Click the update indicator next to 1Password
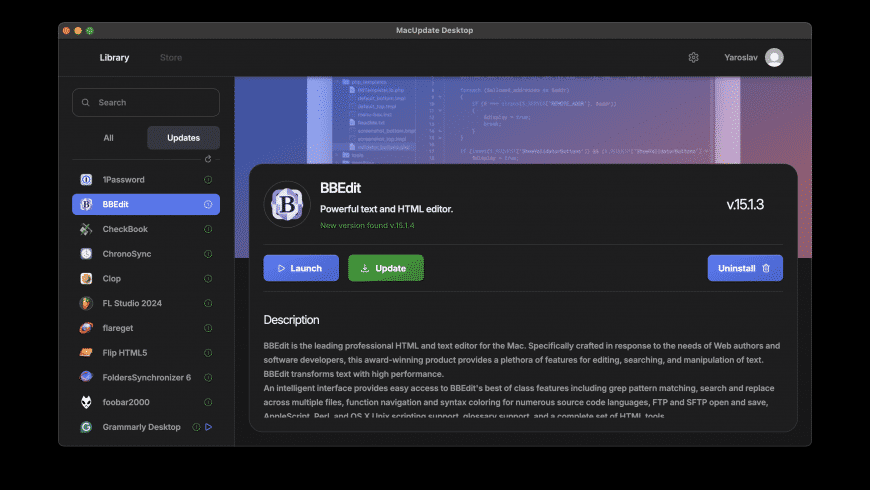This screenshot has height=490, width=870. [x=208, y=180]
